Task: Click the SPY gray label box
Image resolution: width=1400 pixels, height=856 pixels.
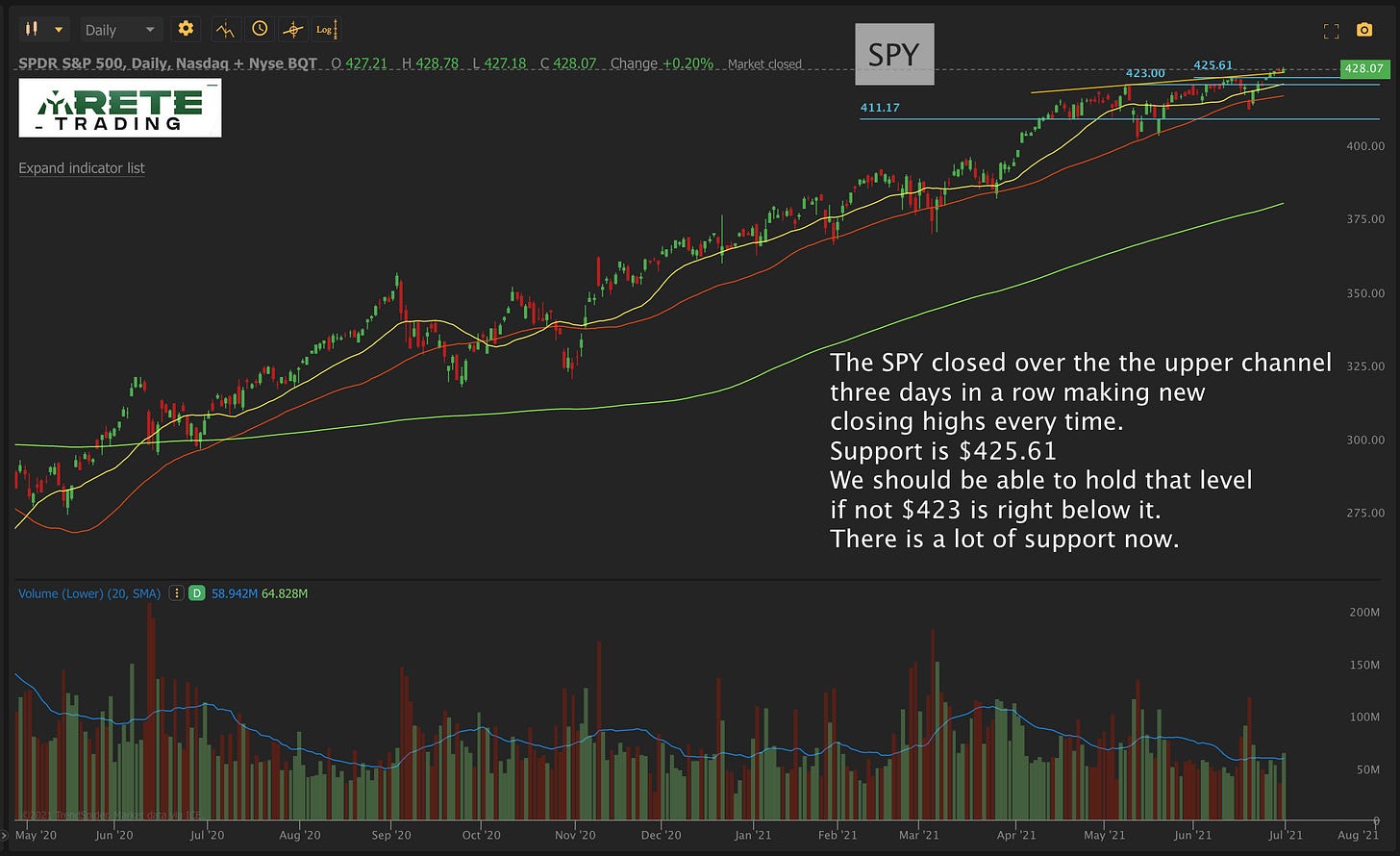Action: point(894,54)
